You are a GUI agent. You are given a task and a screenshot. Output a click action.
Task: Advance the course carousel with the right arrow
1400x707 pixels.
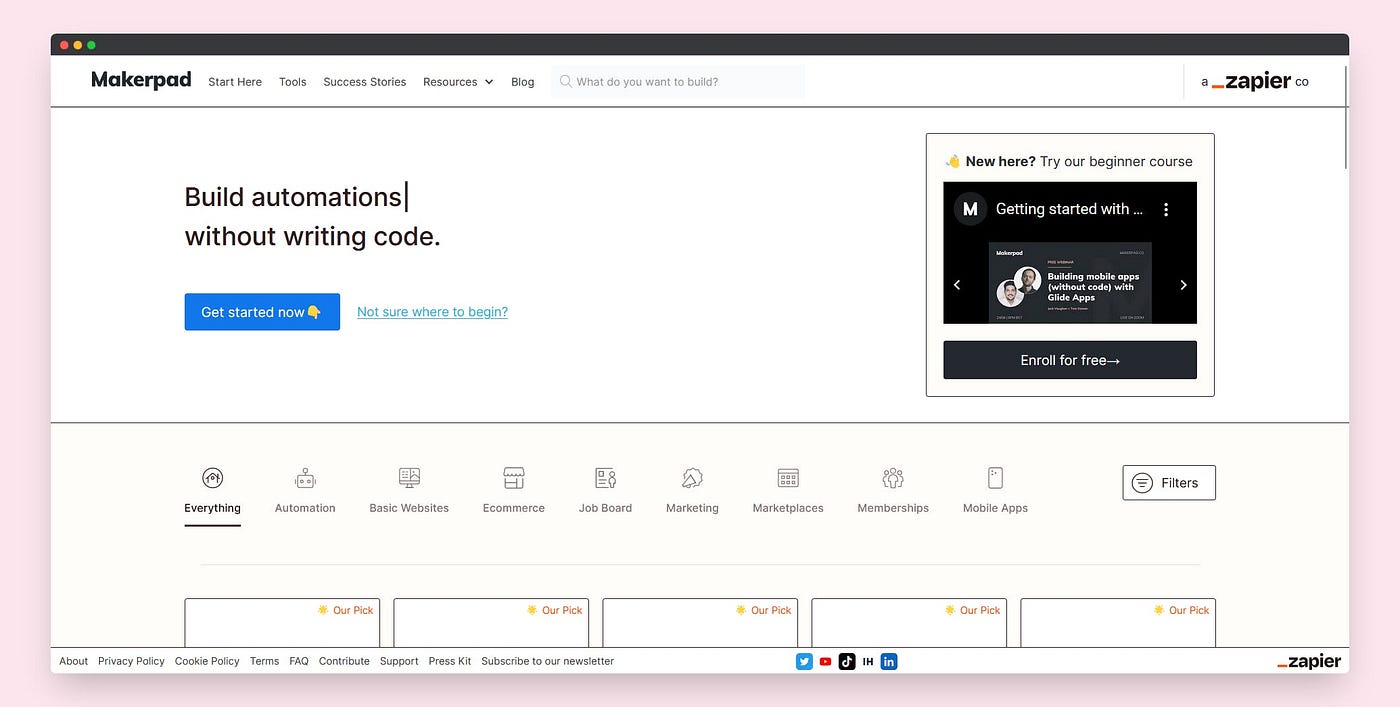pos(1183,285)
